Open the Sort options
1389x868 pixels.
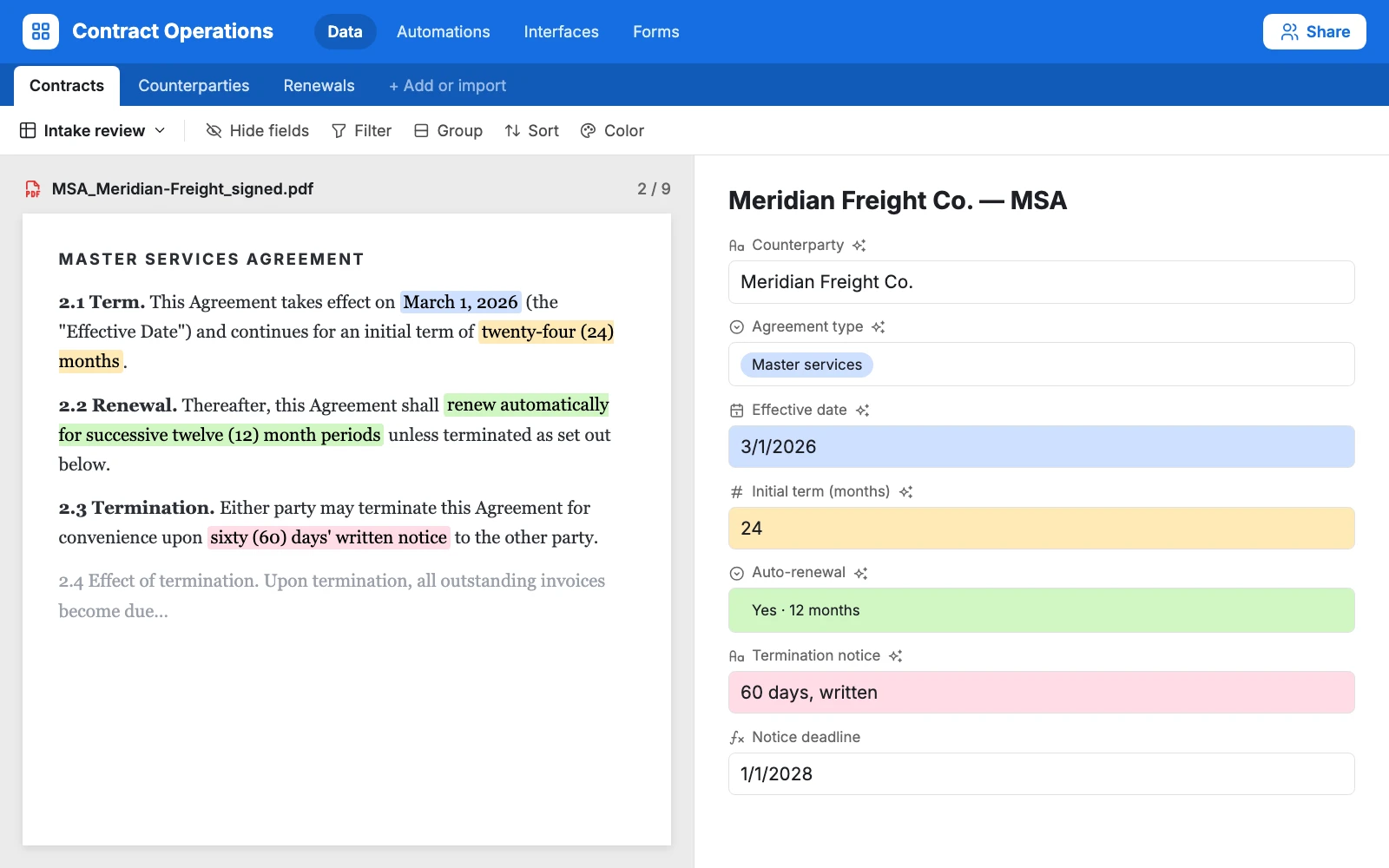point(532,130)
